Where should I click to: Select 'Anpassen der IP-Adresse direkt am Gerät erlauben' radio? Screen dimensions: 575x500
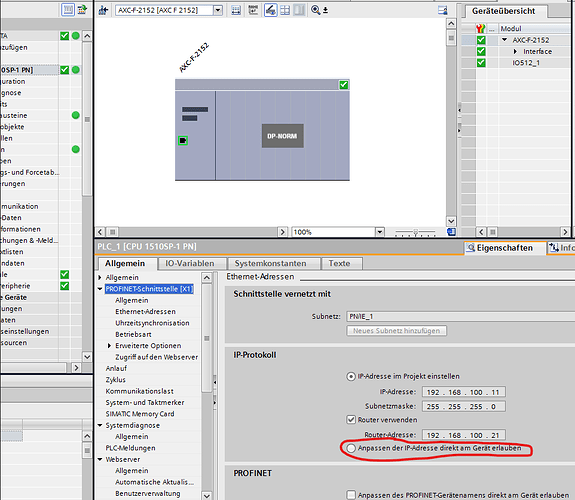point(351,448)
